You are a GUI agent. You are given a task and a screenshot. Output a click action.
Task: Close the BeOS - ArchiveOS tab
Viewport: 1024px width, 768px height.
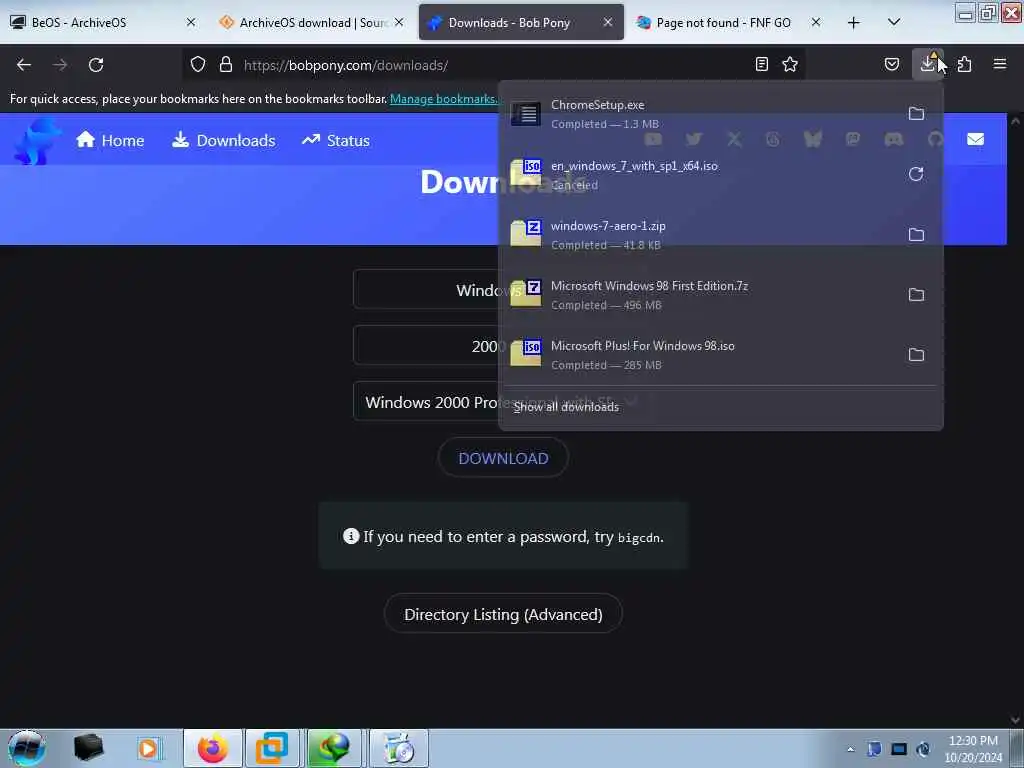(x=191, y=22)
